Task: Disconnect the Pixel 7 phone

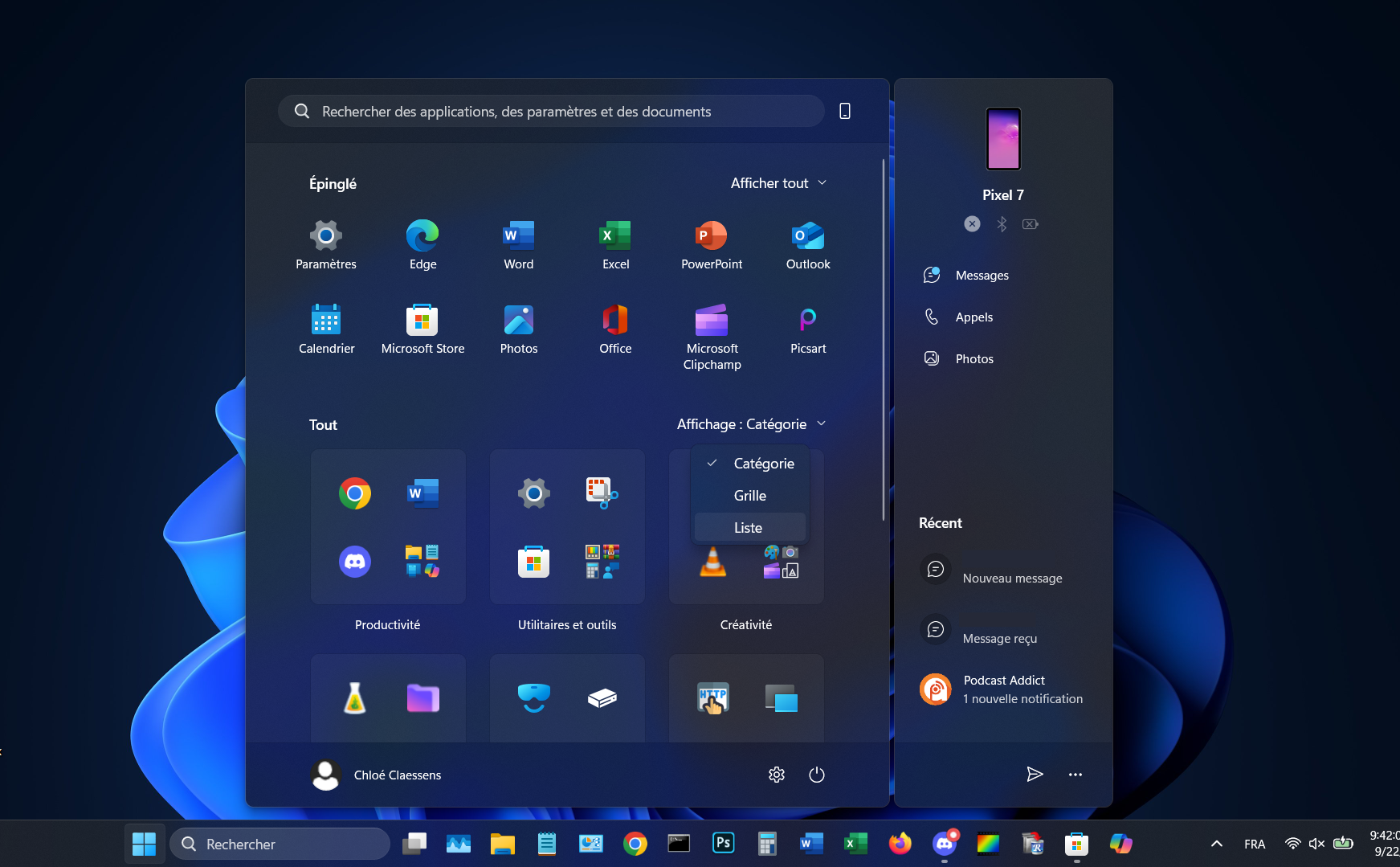Action: (x=972, y=223)
